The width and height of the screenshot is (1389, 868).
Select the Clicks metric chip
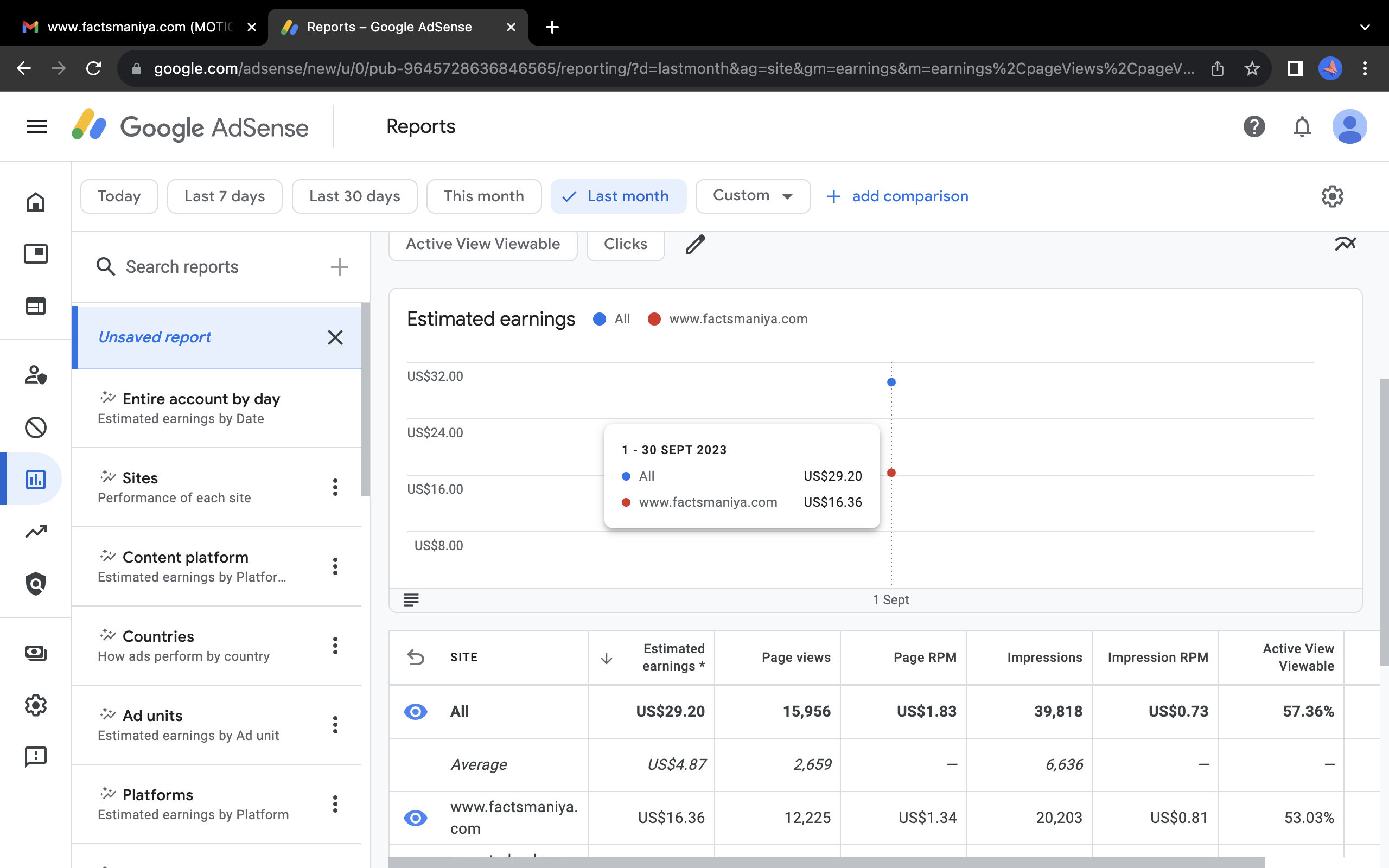click(x=626, y=245)
